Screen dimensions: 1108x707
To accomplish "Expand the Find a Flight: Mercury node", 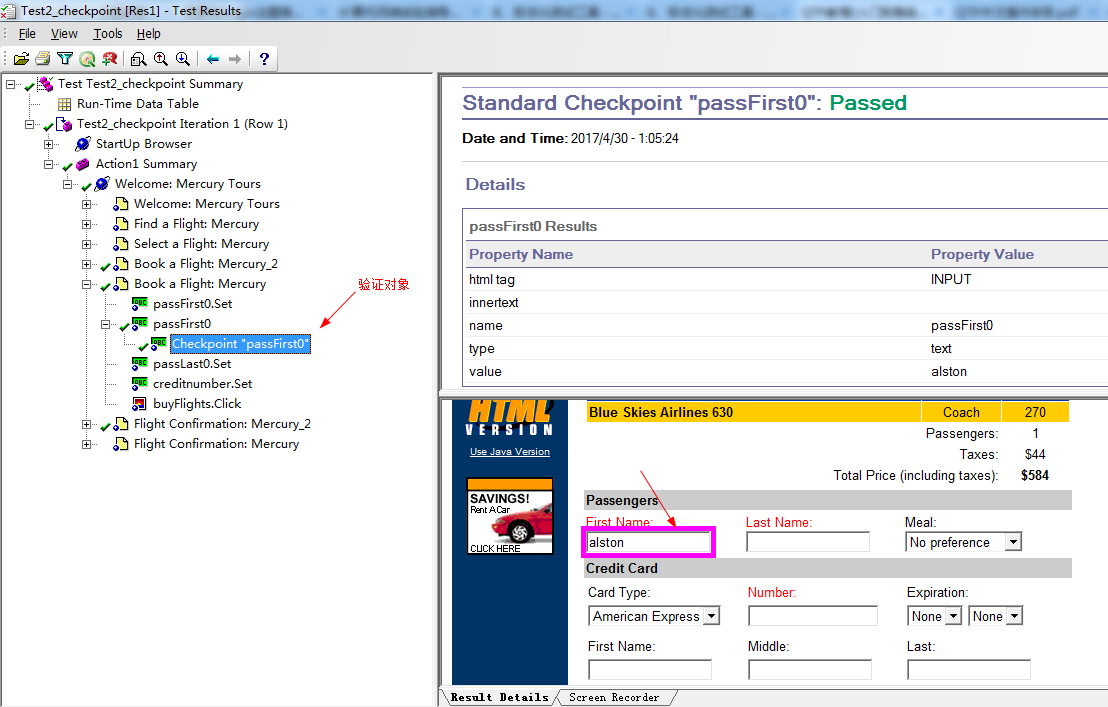I will pos(87,224).
